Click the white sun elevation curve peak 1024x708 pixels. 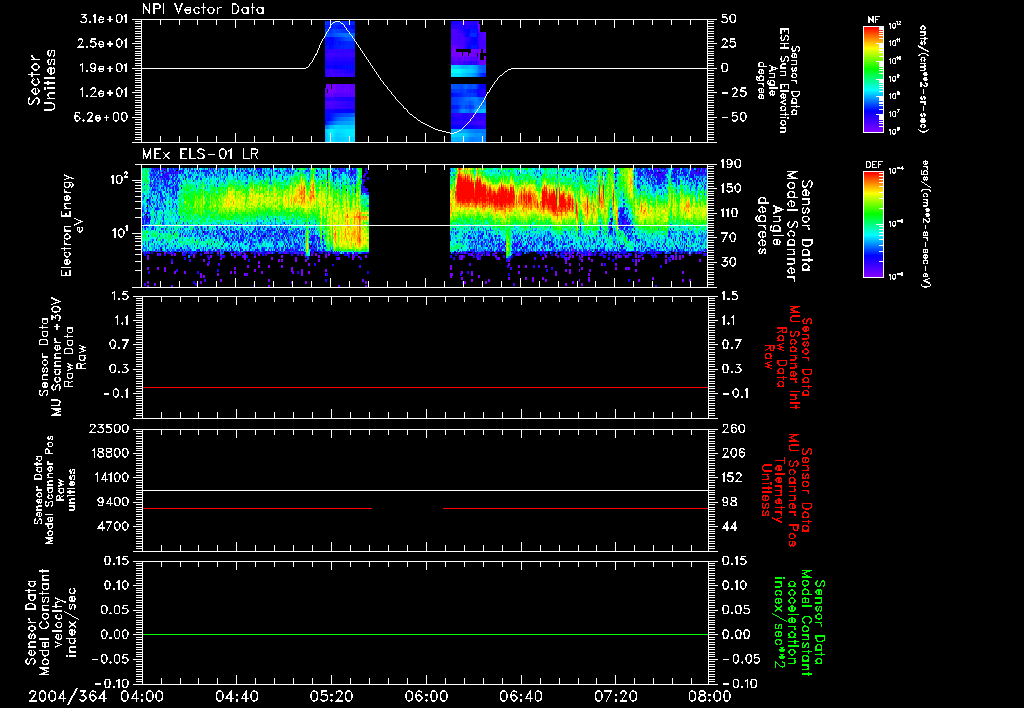click(338, 22)
